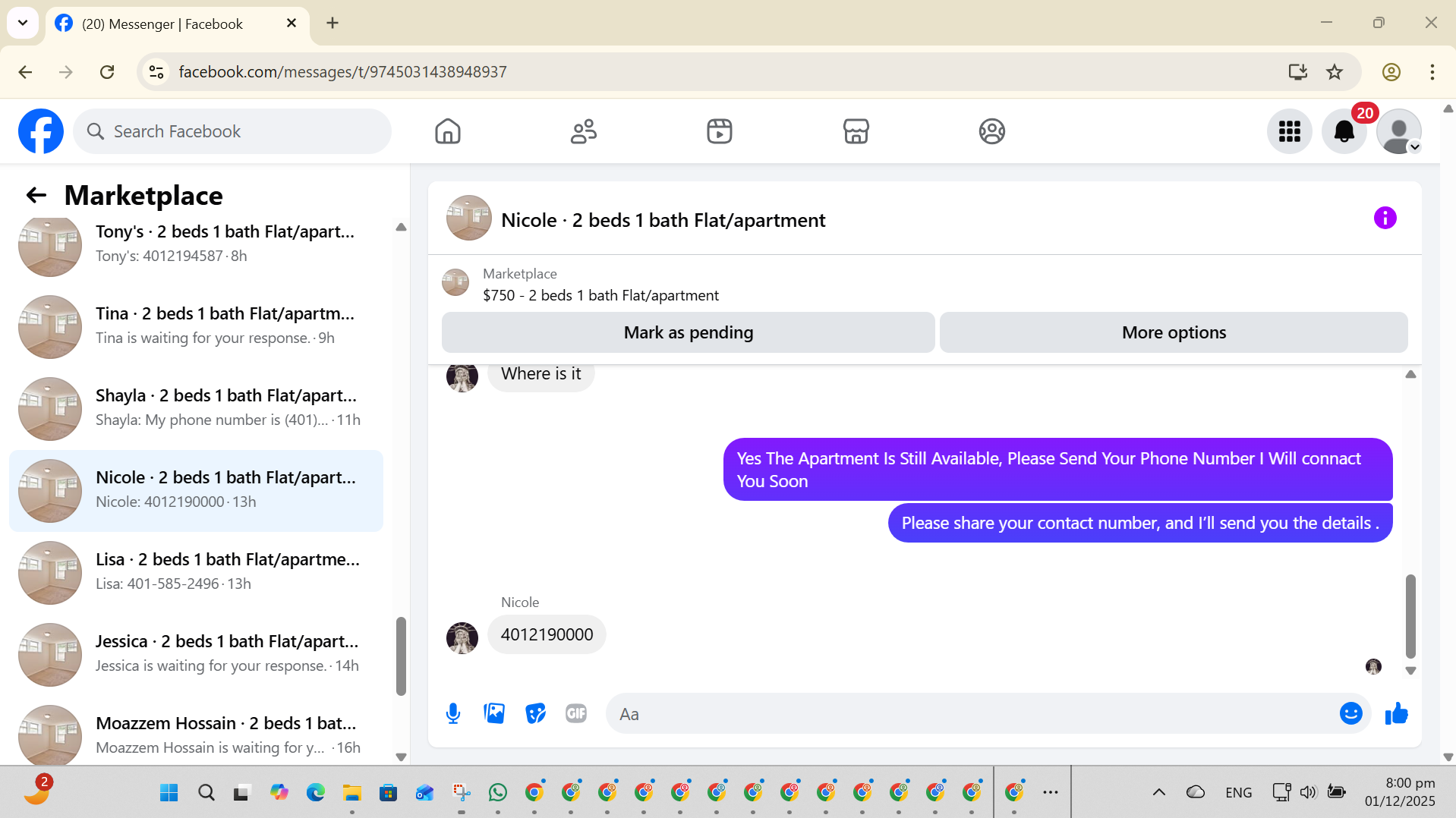Open the Friends icon in top navigation
Image resolution: width=1456 pixels, height=818 pixels.
(x=583, y=131)
